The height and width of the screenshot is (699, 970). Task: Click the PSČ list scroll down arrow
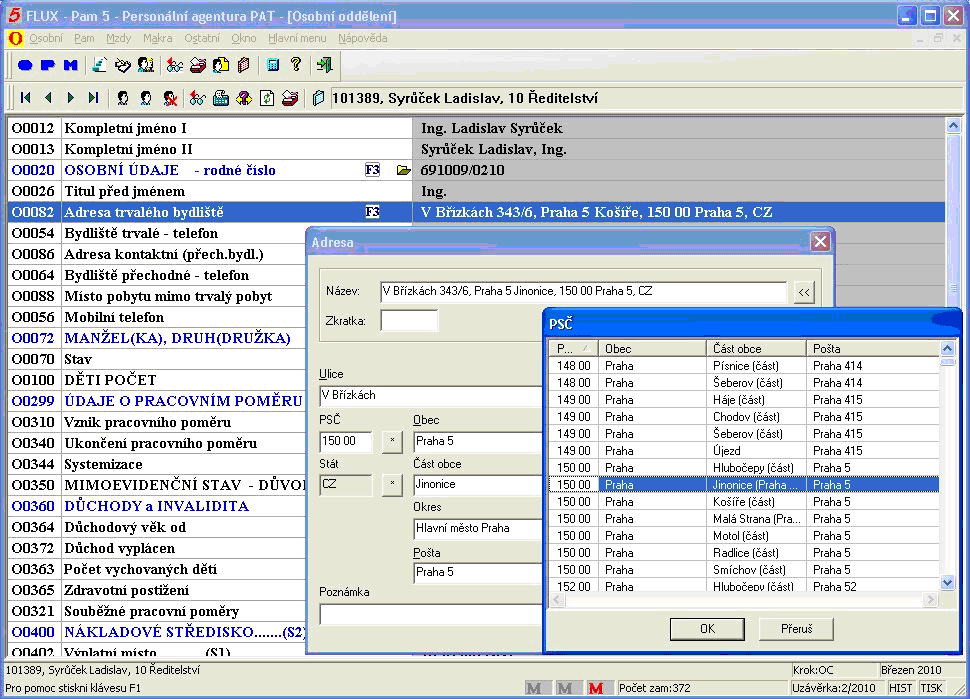(948, 583)
